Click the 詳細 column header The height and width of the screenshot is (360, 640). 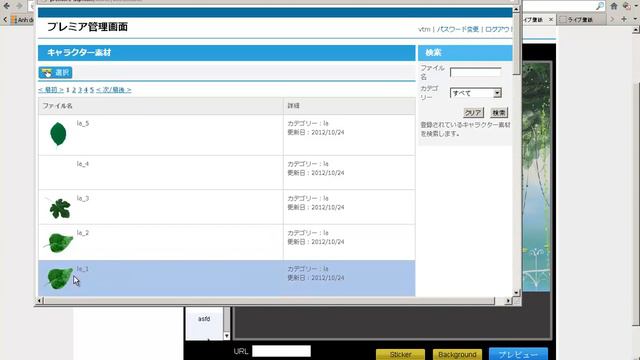pyautogui.click(x=293, y=106)
